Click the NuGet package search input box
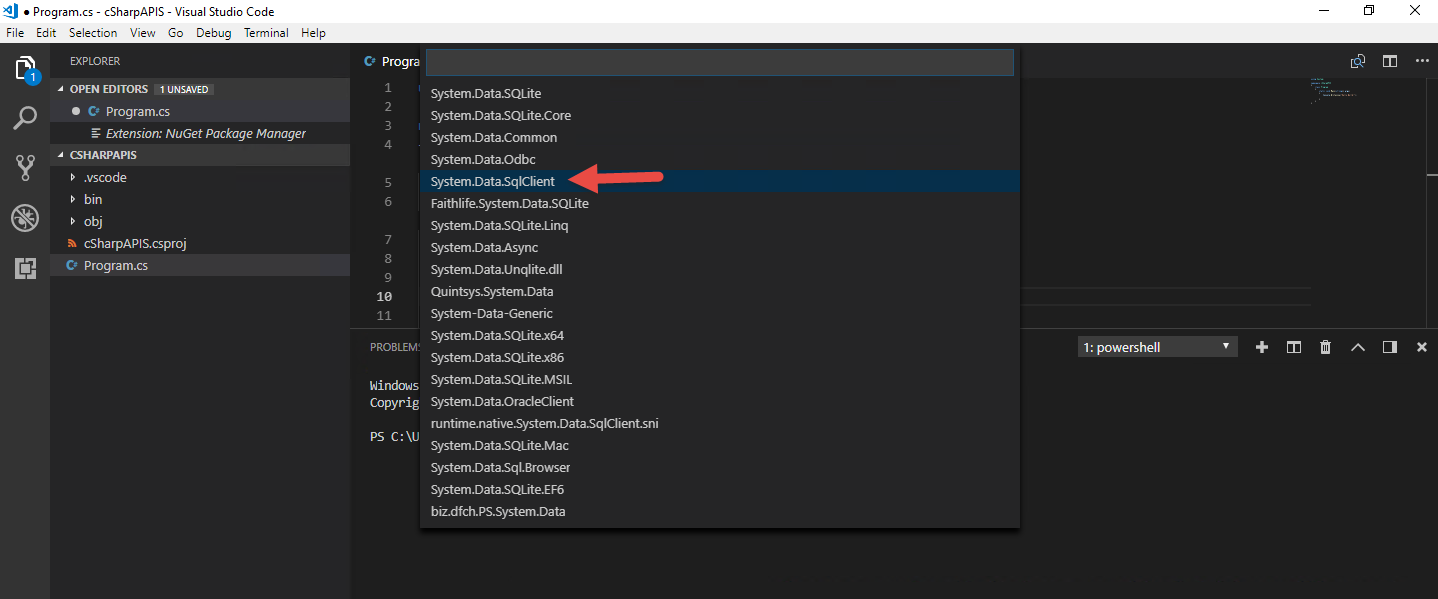1438x599 pixels. click(720, 62)
